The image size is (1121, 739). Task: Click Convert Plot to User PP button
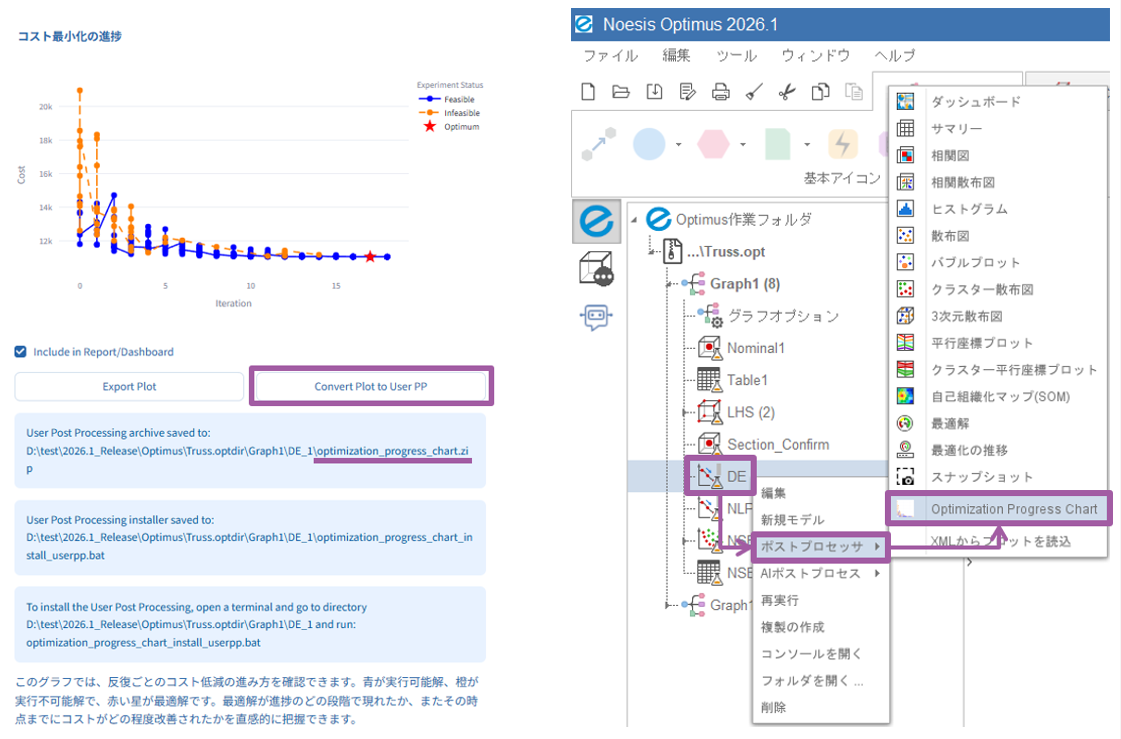pyautogui.click(x=371, y=387)
